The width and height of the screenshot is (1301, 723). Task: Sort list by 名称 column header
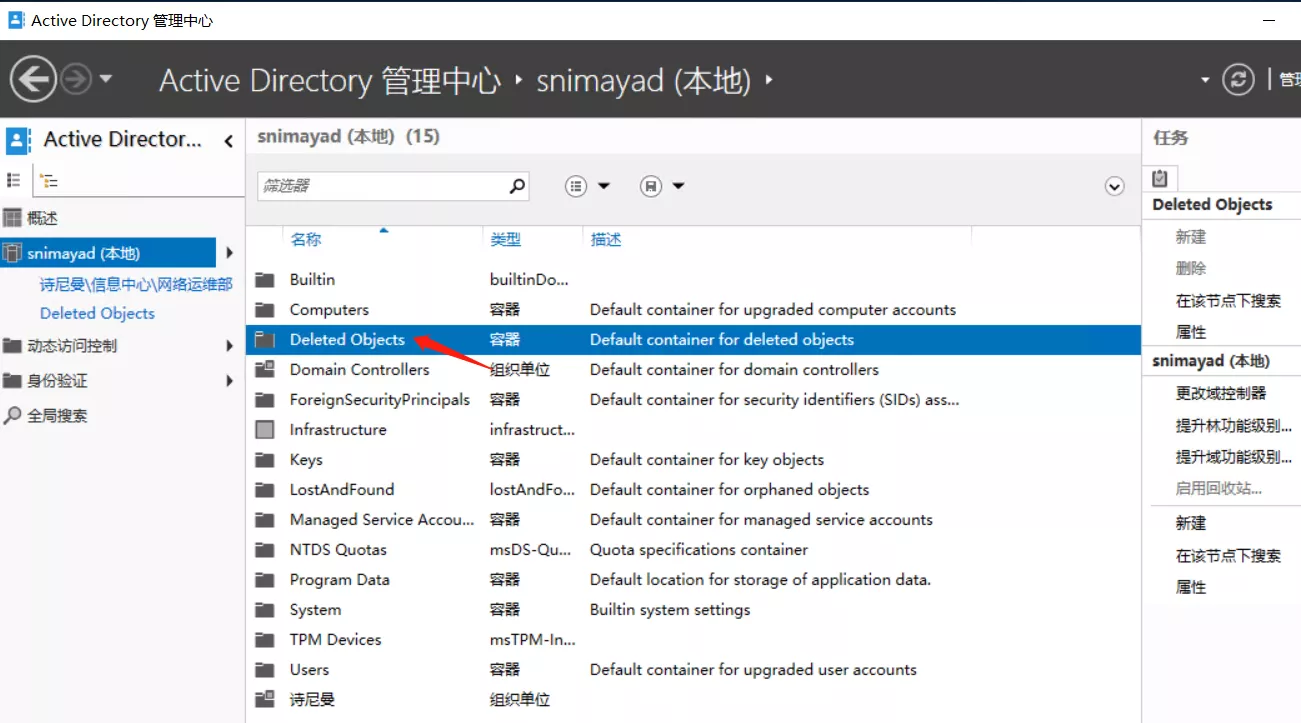click(x=306, y=240)
